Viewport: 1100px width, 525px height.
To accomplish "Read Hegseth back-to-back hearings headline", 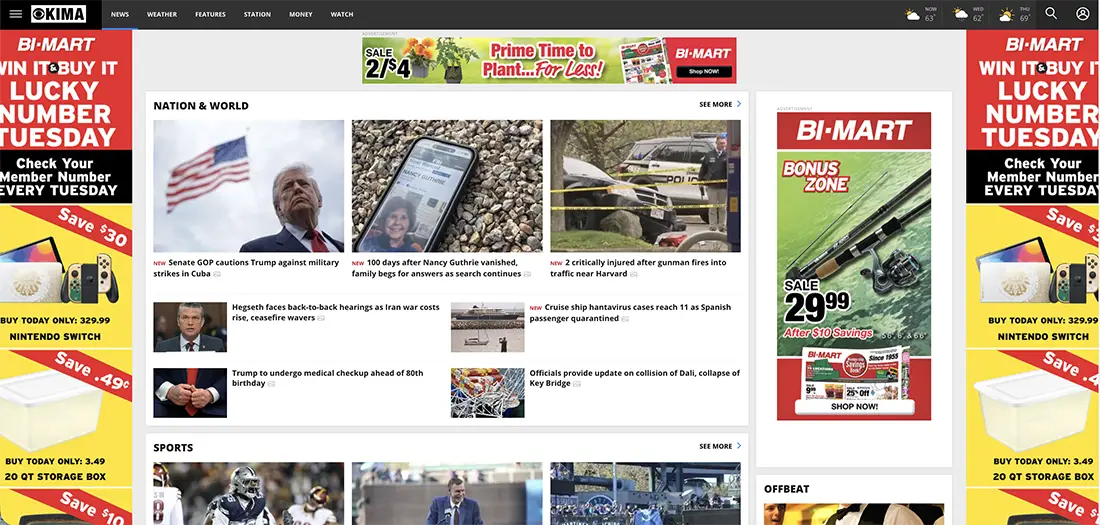I will pos(336,312).
